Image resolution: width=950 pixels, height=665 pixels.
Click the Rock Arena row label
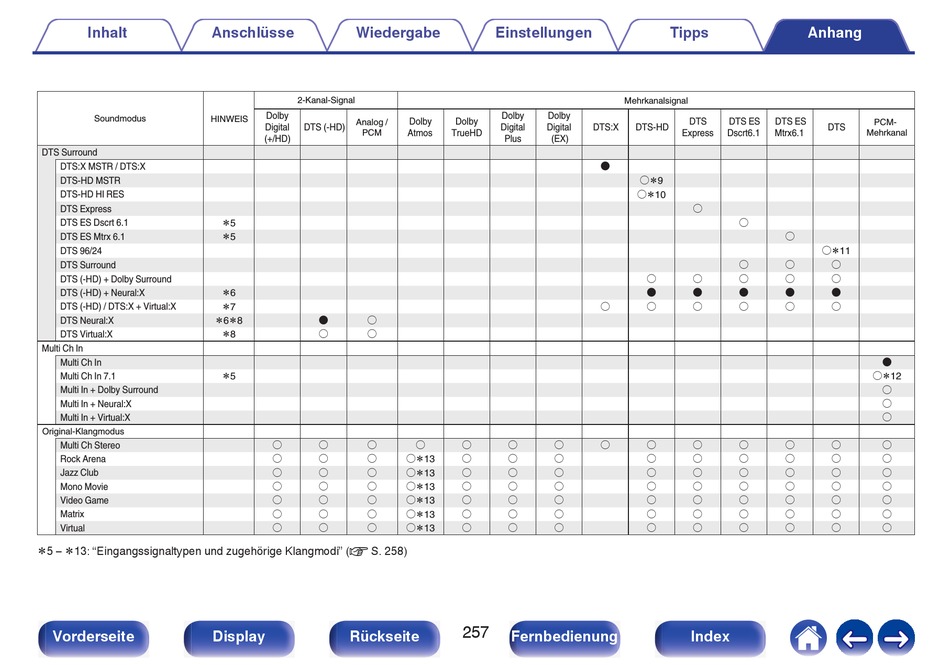(x=82, y=459)
